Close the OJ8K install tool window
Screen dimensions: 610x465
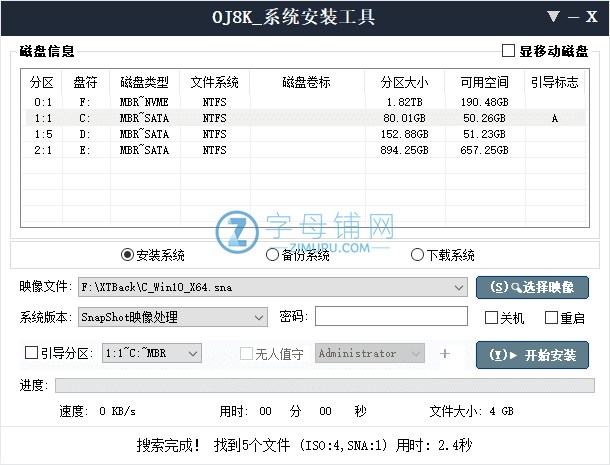593,17
